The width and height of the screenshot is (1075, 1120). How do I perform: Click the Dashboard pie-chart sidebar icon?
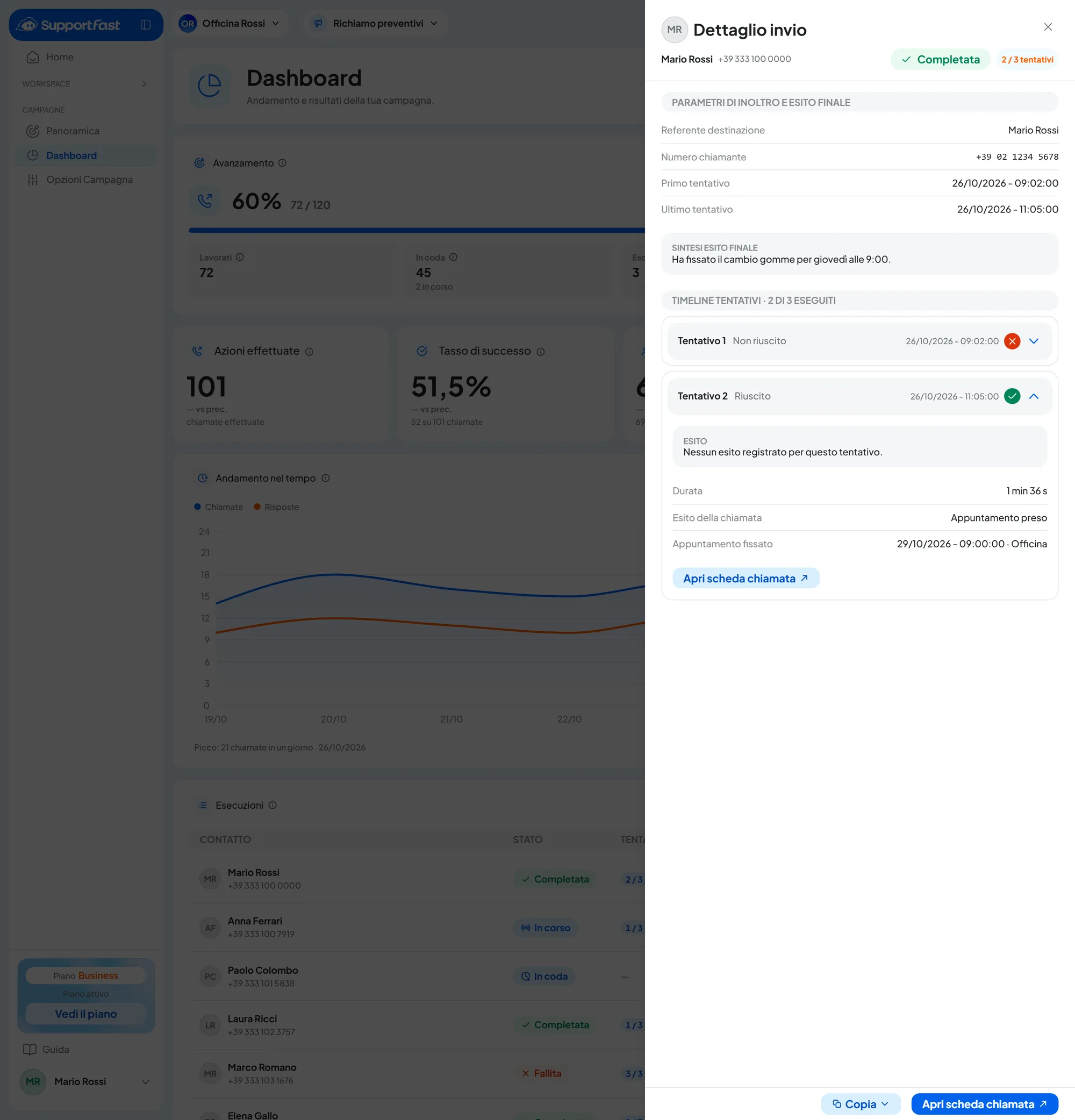[33, 155]
